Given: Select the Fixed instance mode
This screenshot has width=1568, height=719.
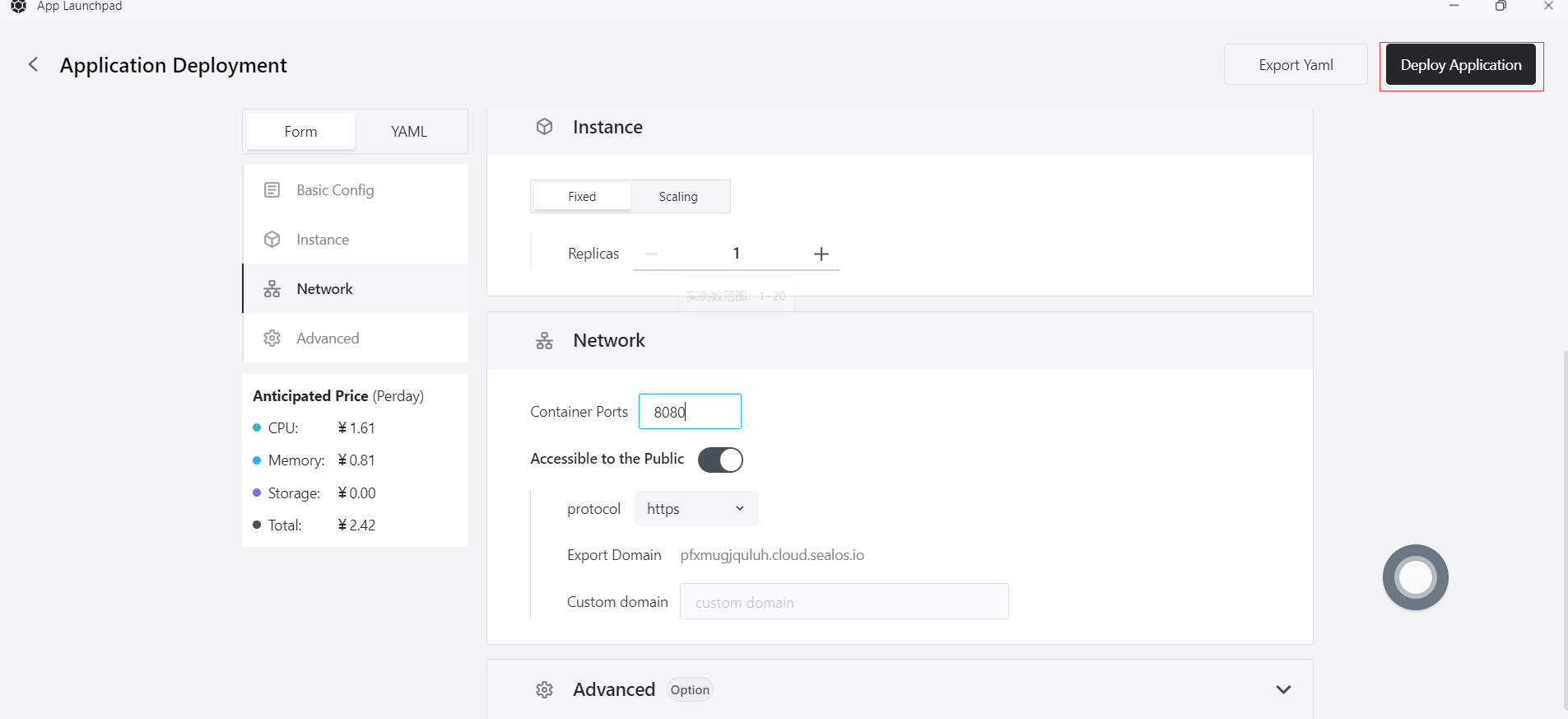Looking at the screenshot, I should (x=582, y=197).
